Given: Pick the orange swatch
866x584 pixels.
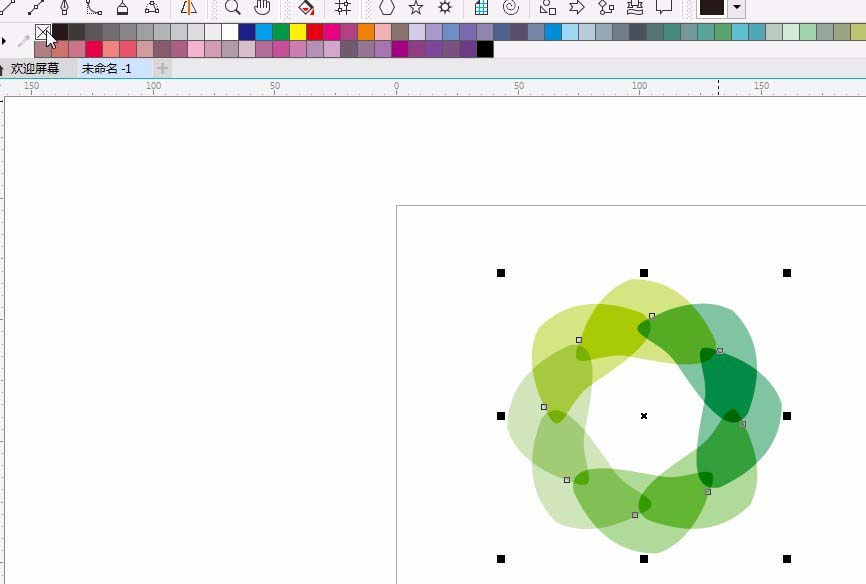Looking at the screenshot, I should [366, 32].
